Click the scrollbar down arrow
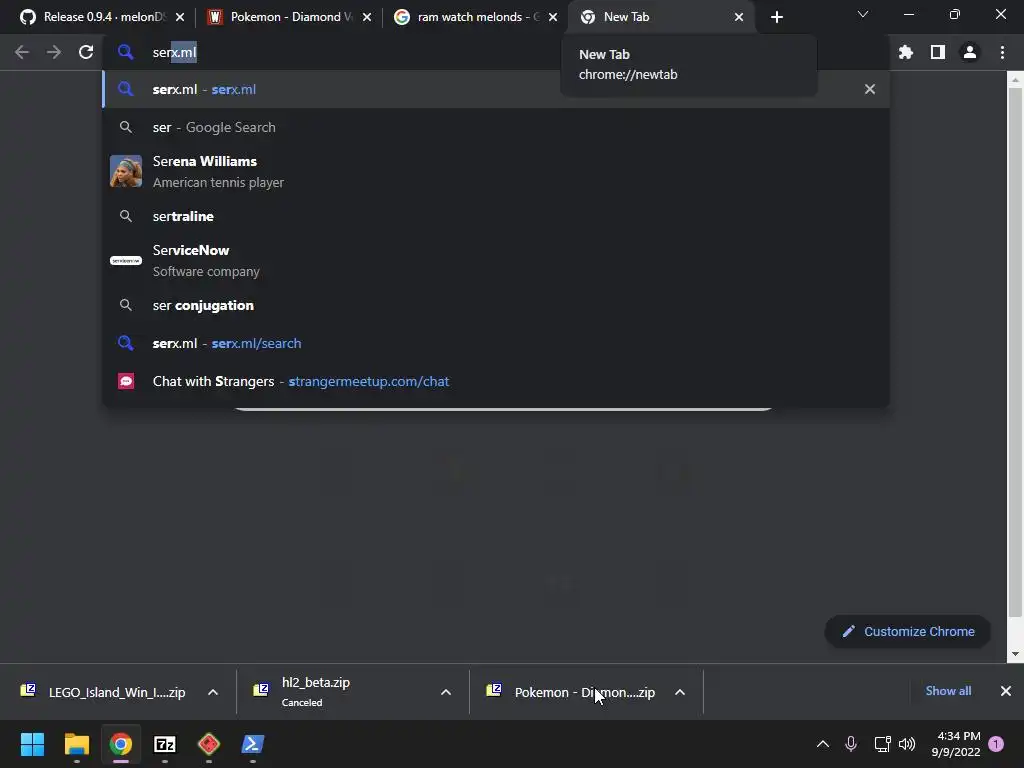Image resolution: width=1024 pixels, height=768 pixels. tap(1015, 654)
